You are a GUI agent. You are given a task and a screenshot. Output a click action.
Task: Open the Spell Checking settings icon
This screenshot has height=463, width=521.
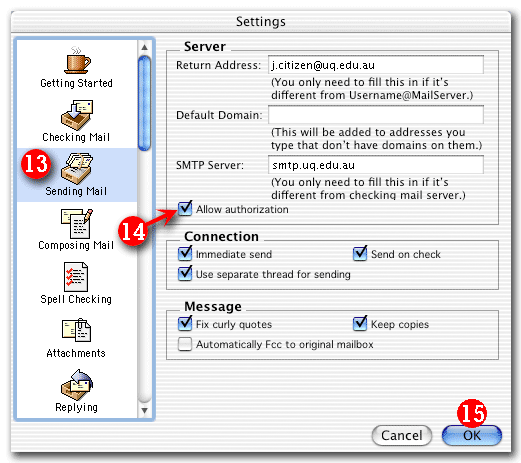[76, 277]
